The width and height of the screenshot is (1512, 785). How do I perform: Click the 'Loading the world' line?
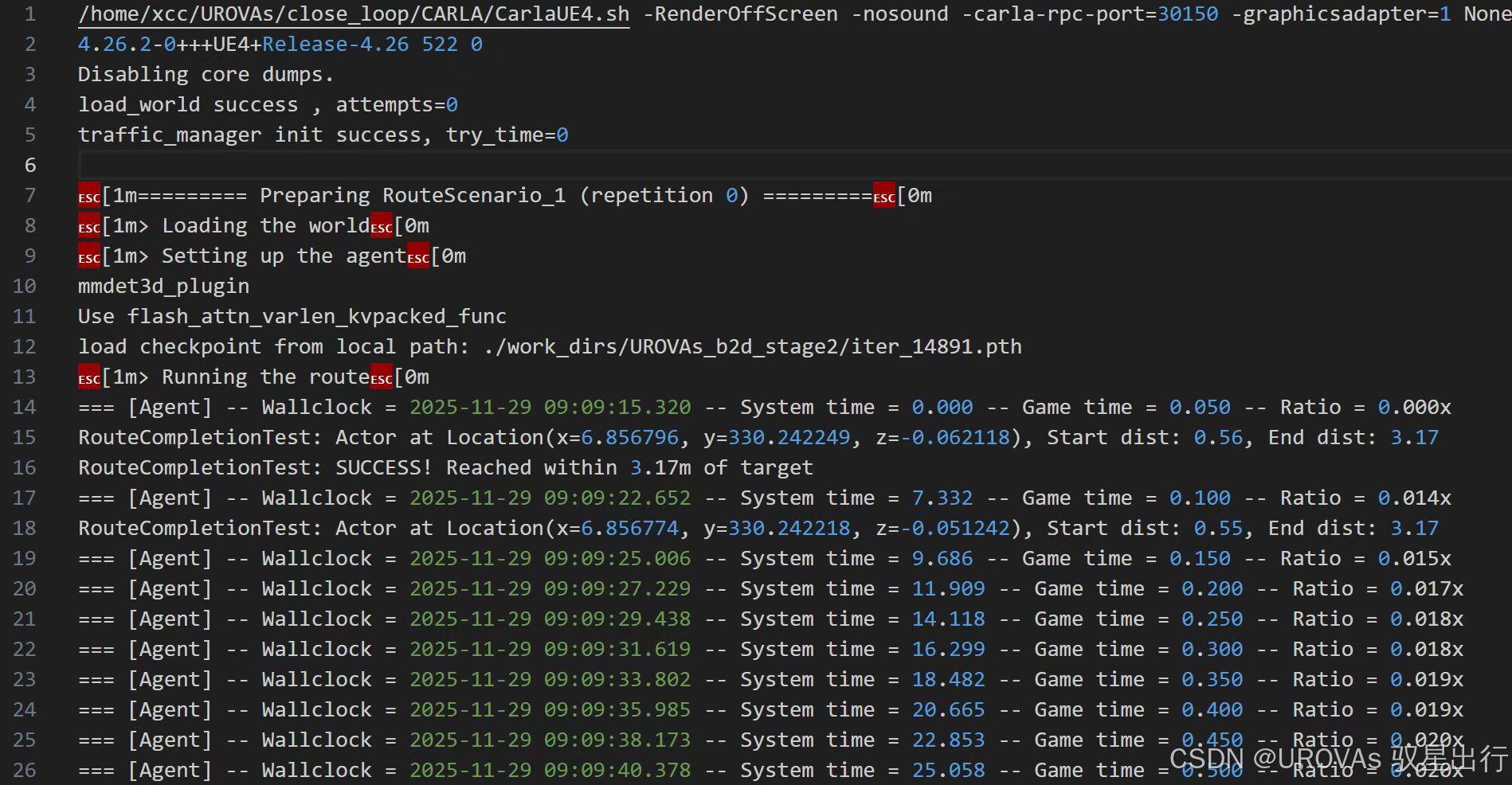click(253, 226)
